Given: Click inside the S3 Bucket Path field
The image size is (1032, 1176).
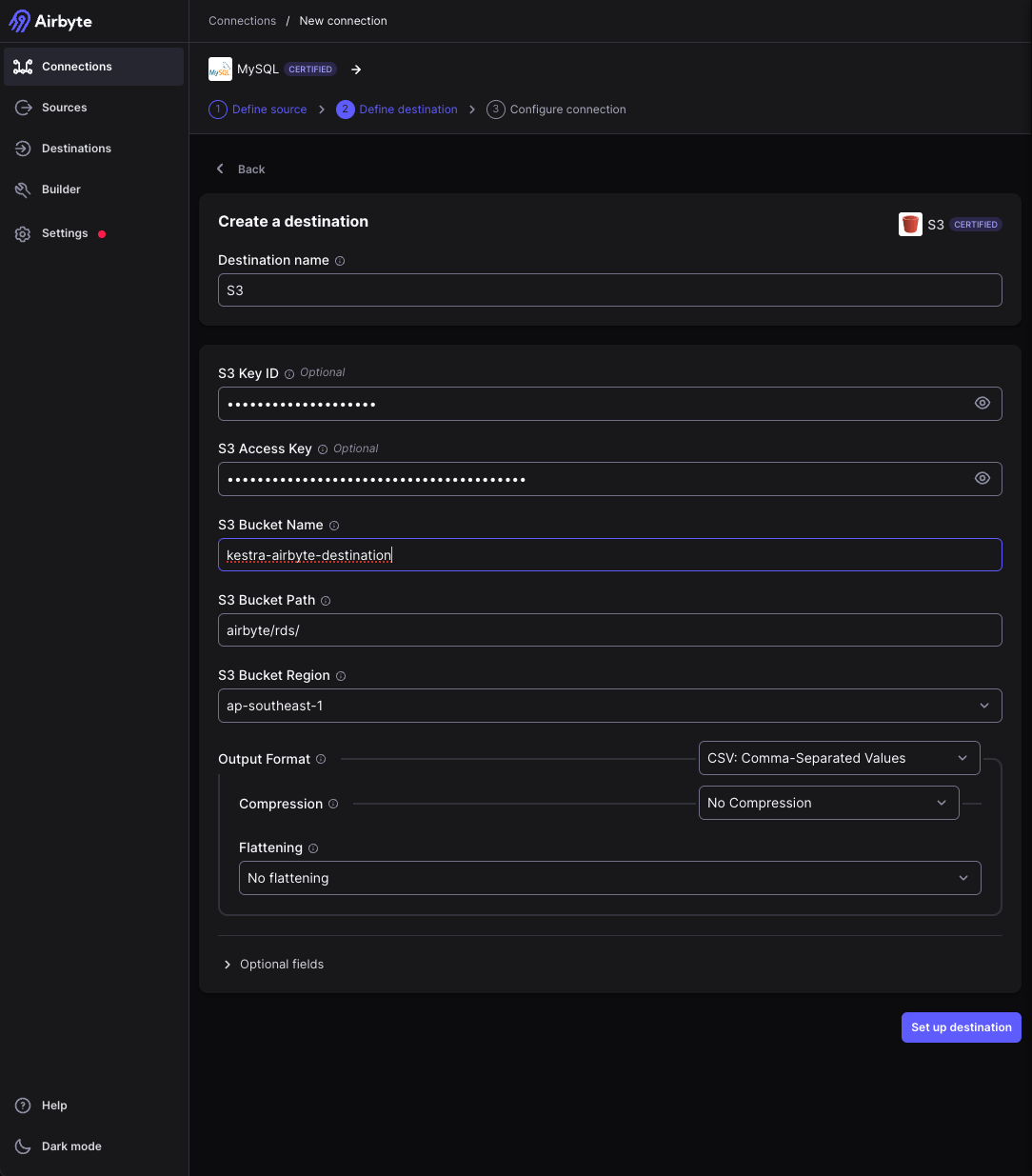Looking at the screenshot, I should click(x=610, y=629).
